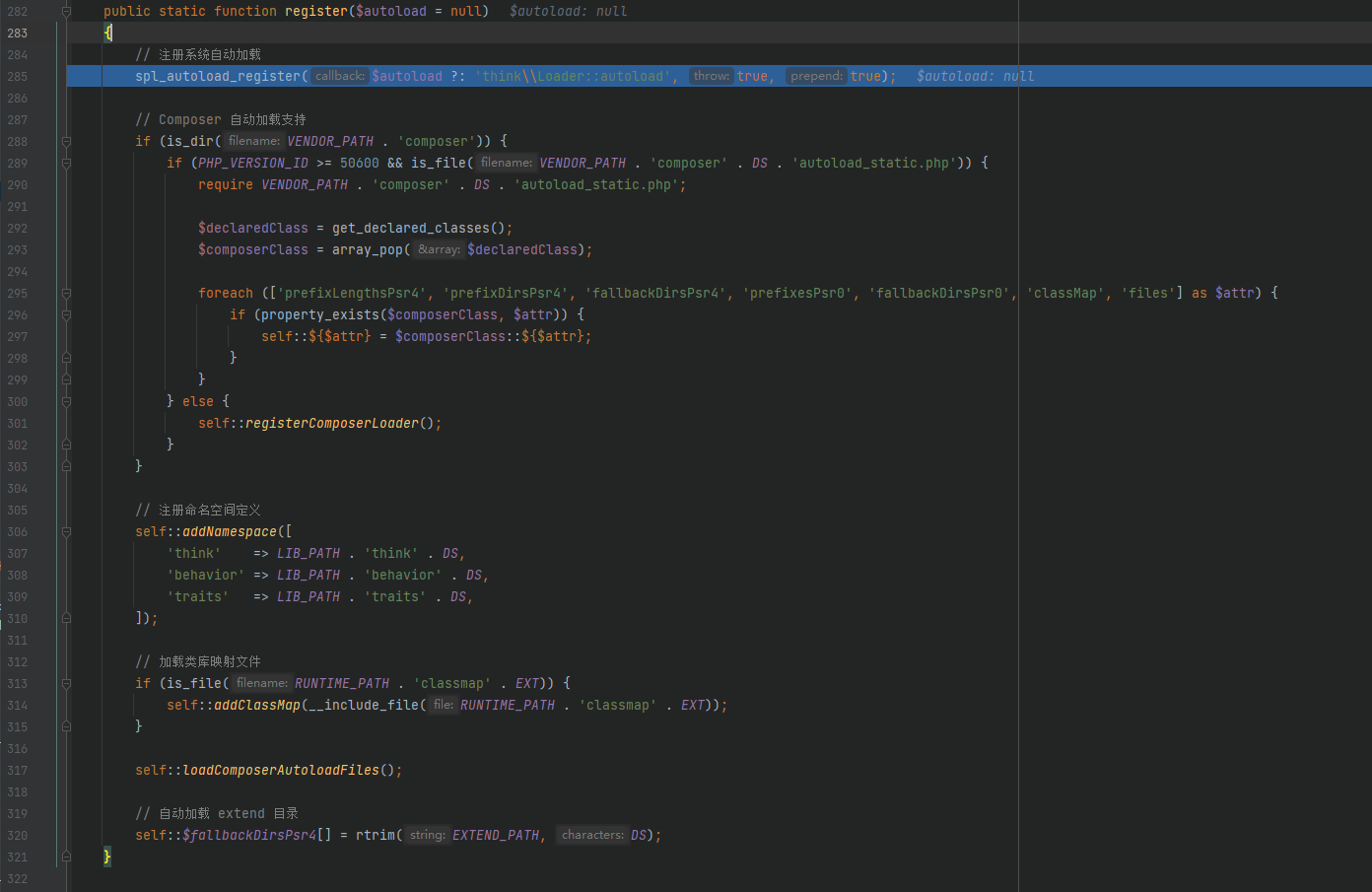Click the 'fallbackDirsPsr0' string
The width and height of the screenshot is (1372, 892).
[x=939, y=293]
